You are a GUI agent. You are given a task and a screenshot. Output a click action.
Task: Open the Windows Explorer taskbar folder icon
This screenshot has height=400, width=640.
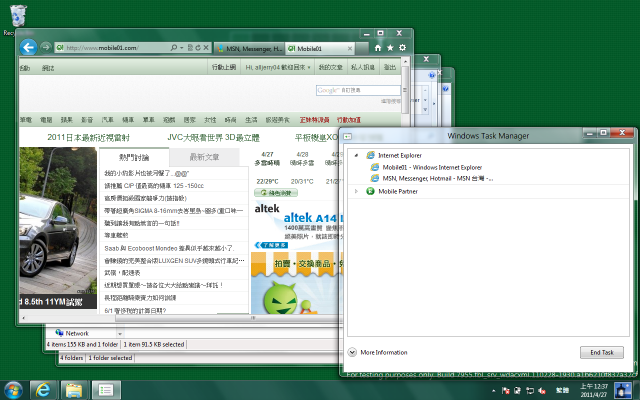(x=74, y=390)
